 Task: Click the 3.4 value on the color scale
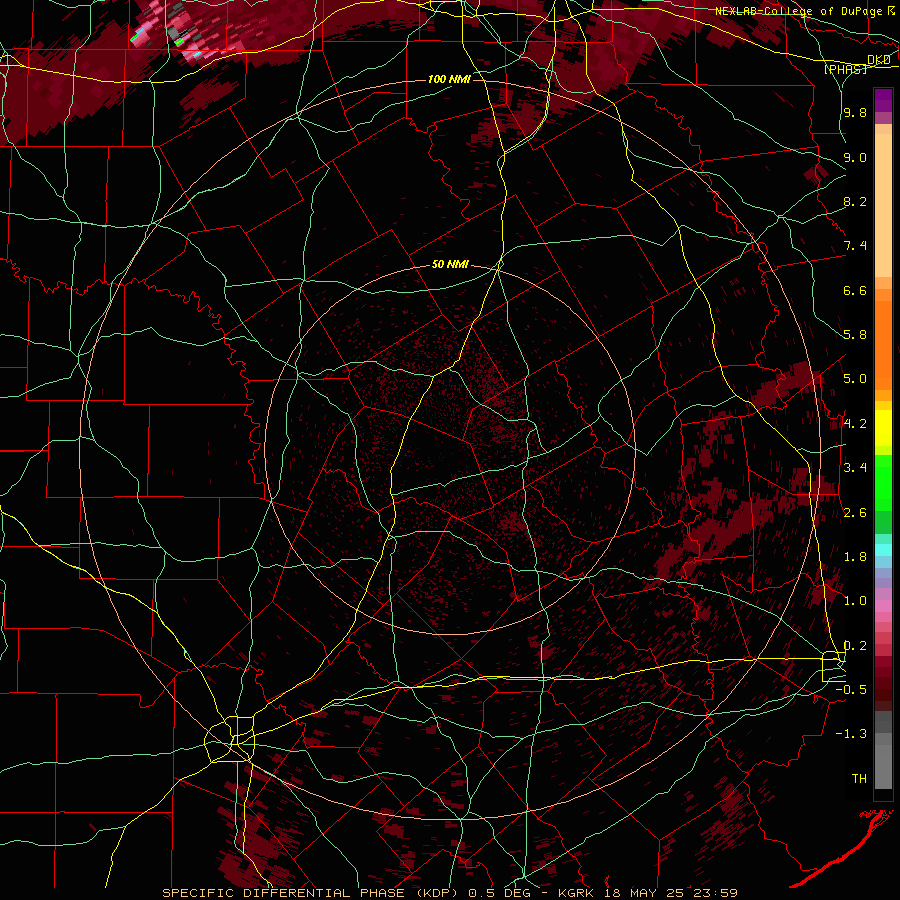[x=855, y=468]
